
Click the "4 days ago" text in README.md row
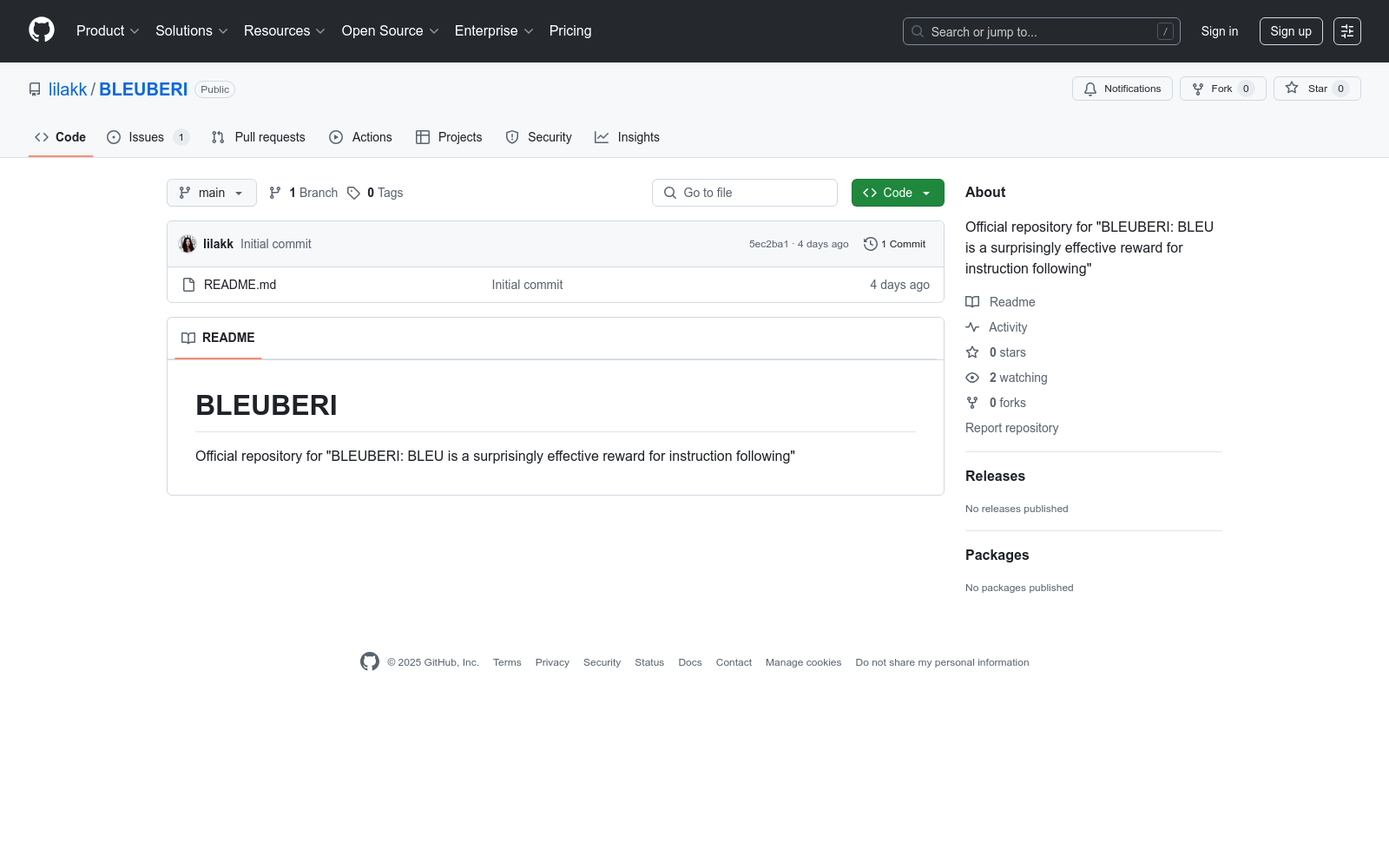[x=899, y=285]
